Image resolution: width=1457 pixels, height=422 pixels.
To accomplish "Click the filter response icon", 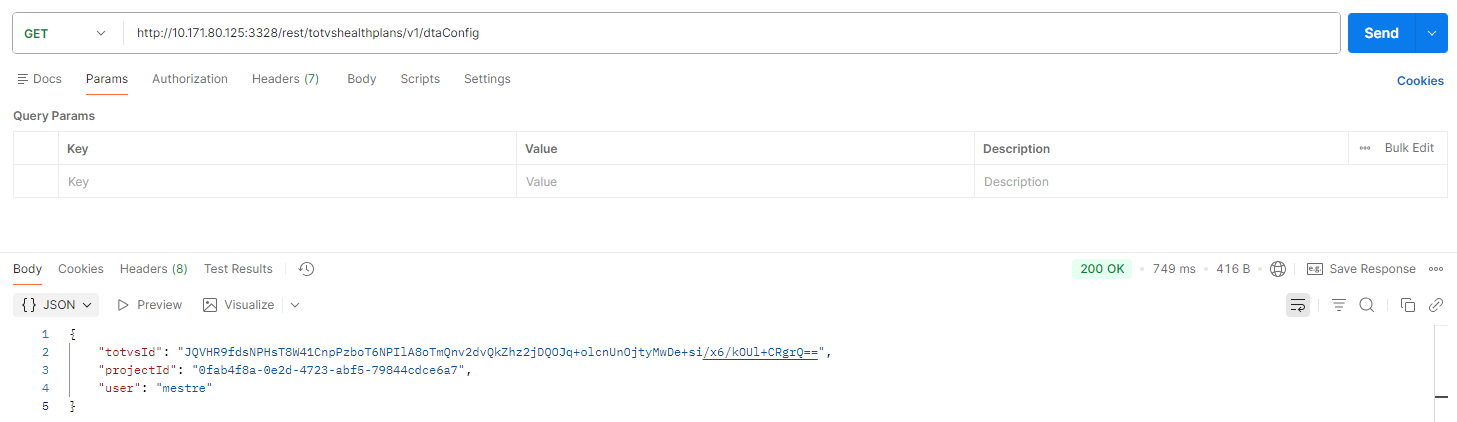I will click(1339, 305).
